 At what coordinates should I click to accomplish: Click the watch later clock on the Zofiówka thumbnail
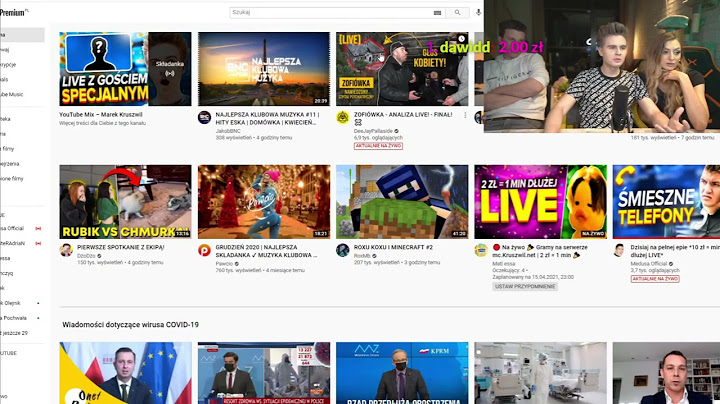(x=461, y=39)
